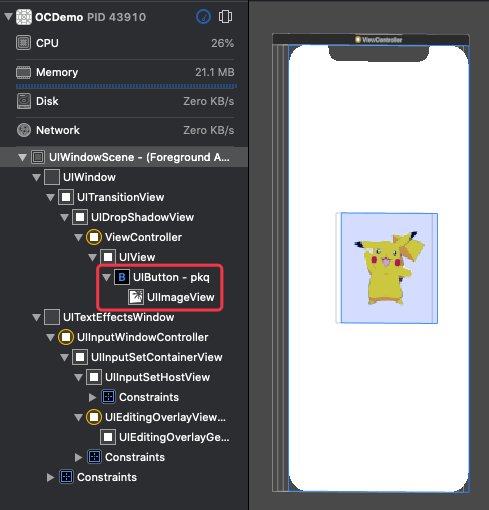The height and width of the screenshot is (510, 489).
Task: Collapse the UITextEffectsWindow disclosure triangle
Action: pyautogui.click(x=36, y=317)
